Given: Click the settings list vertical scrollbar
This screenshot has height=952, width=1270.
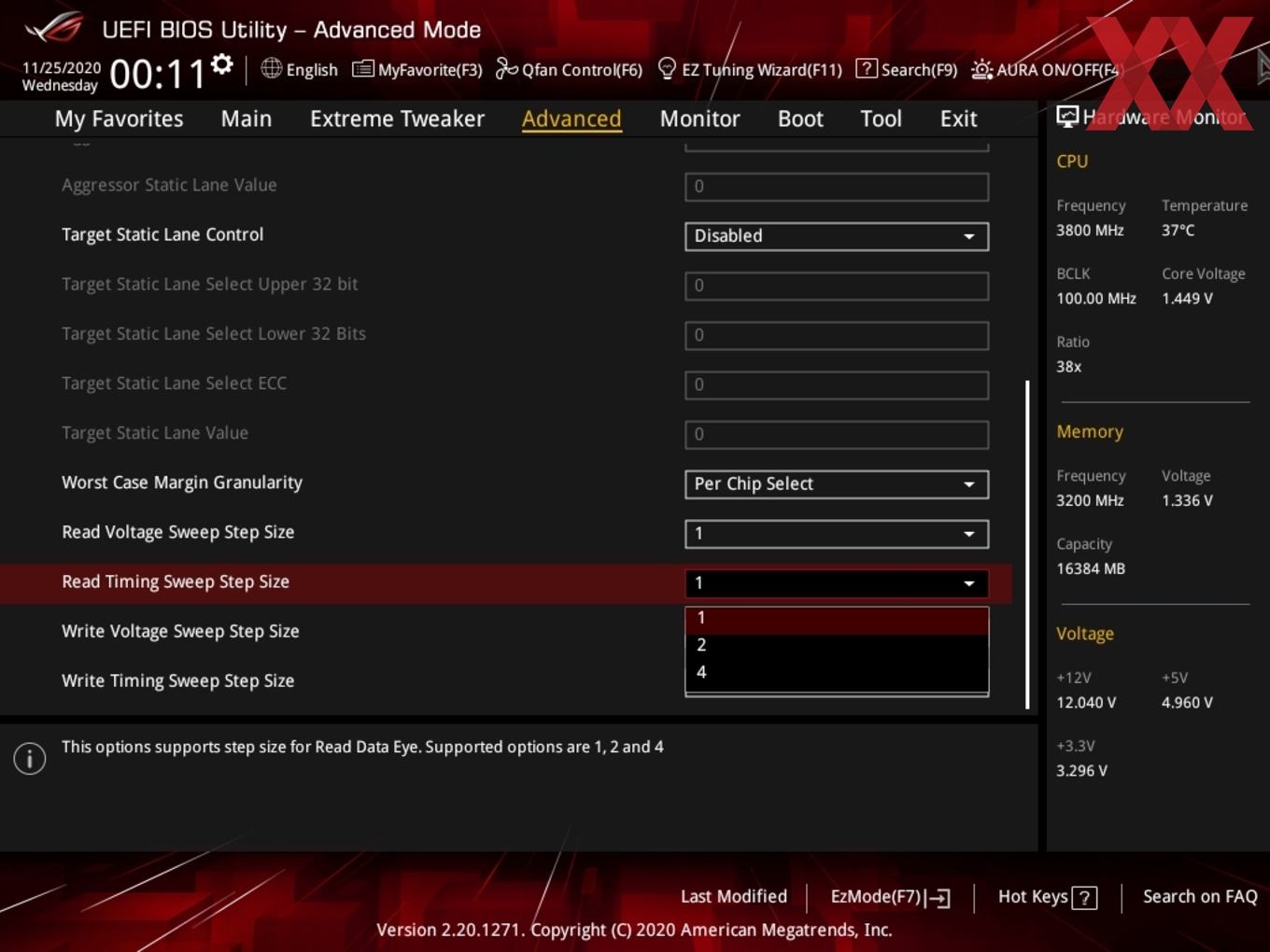Looking at the screenshot, I should point(1027,544).
